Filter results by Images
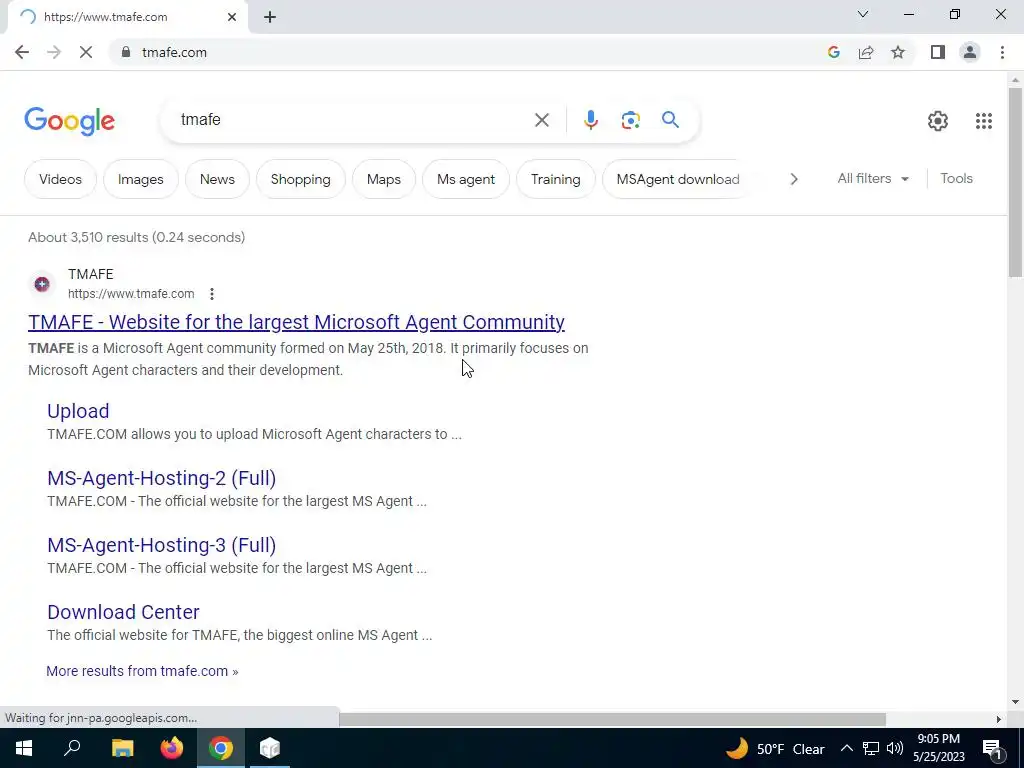Screen dimensions: 1024x768 140,179
